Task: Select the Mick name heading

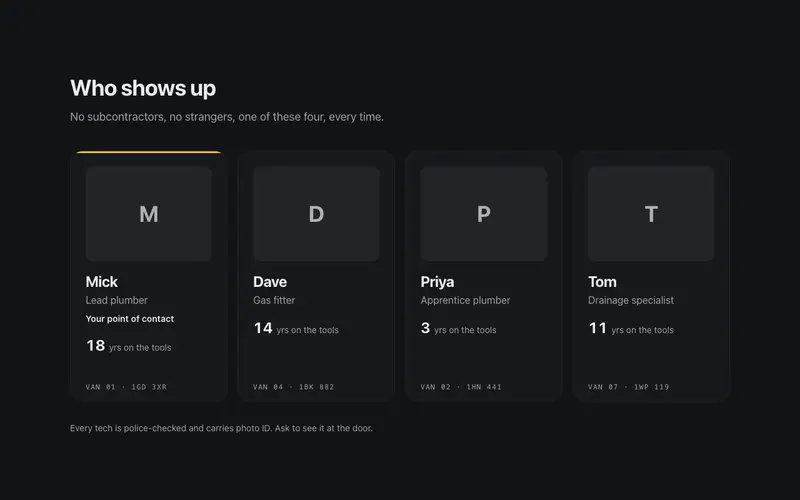Action: [102, 282]
